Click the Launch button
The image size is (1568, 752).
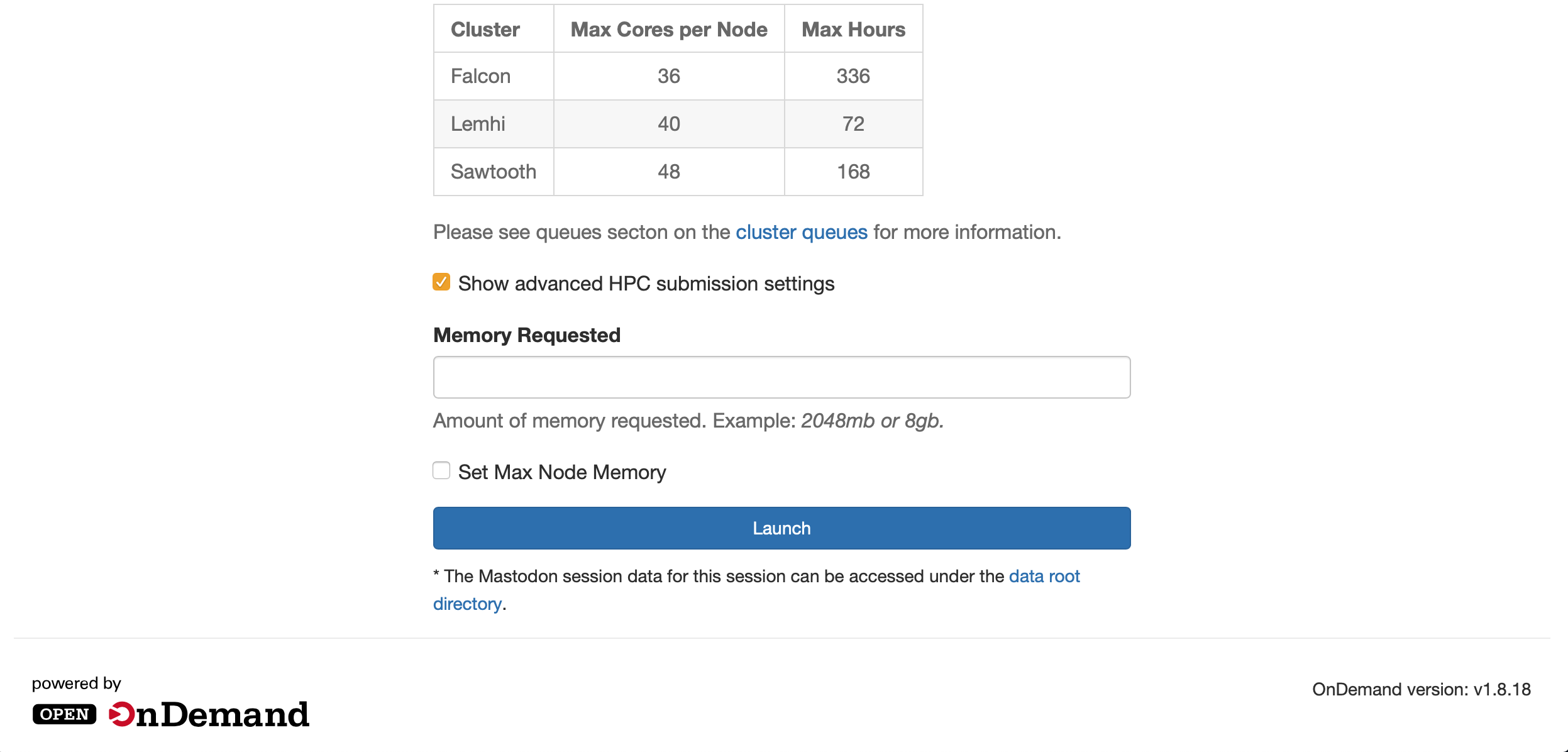[x=781, y=528]
